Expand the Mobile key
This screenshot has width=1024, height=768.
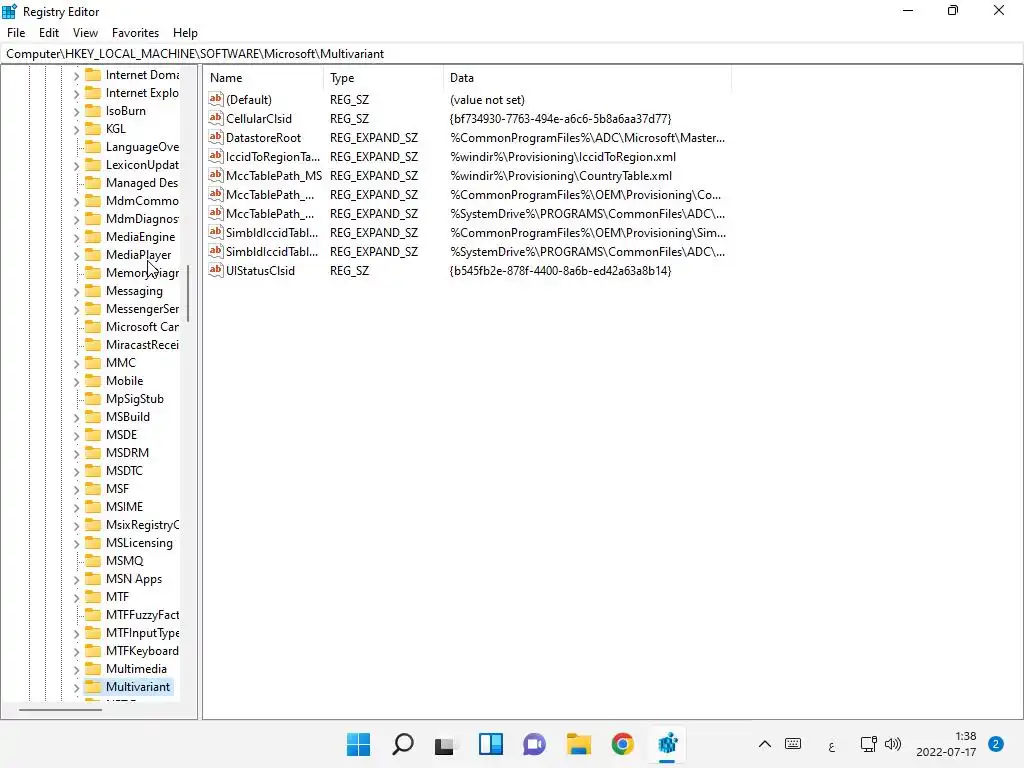point(76,381)
